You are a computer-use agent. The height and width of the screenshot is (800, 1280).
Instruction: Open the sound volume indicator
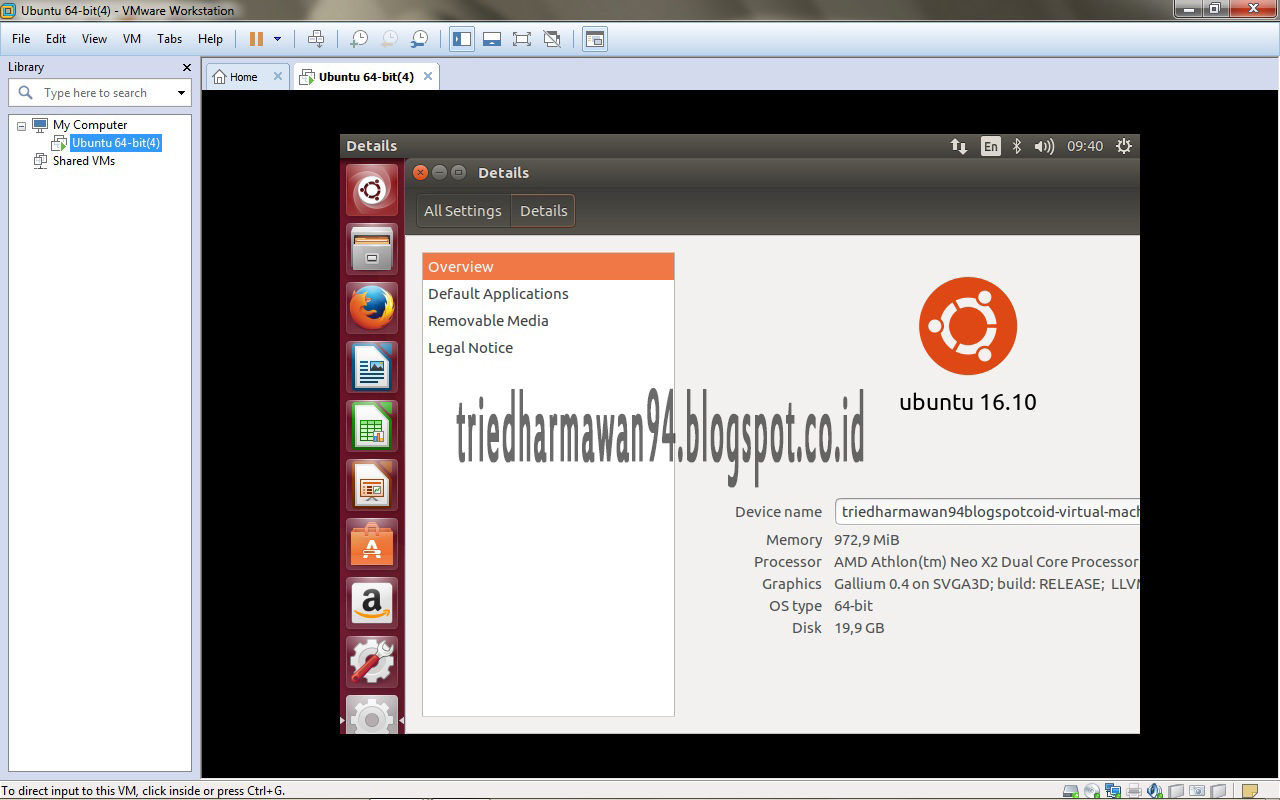coord(1044,146)
